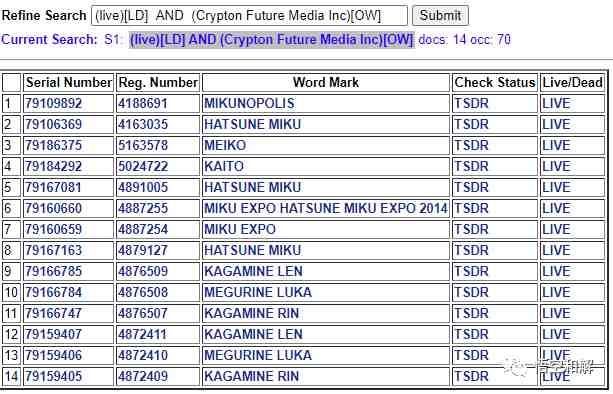The height and width of the screenshot is (394, 613).
Task: Check TSDR for serial 79166784 row
Action: tap(471, 292)
